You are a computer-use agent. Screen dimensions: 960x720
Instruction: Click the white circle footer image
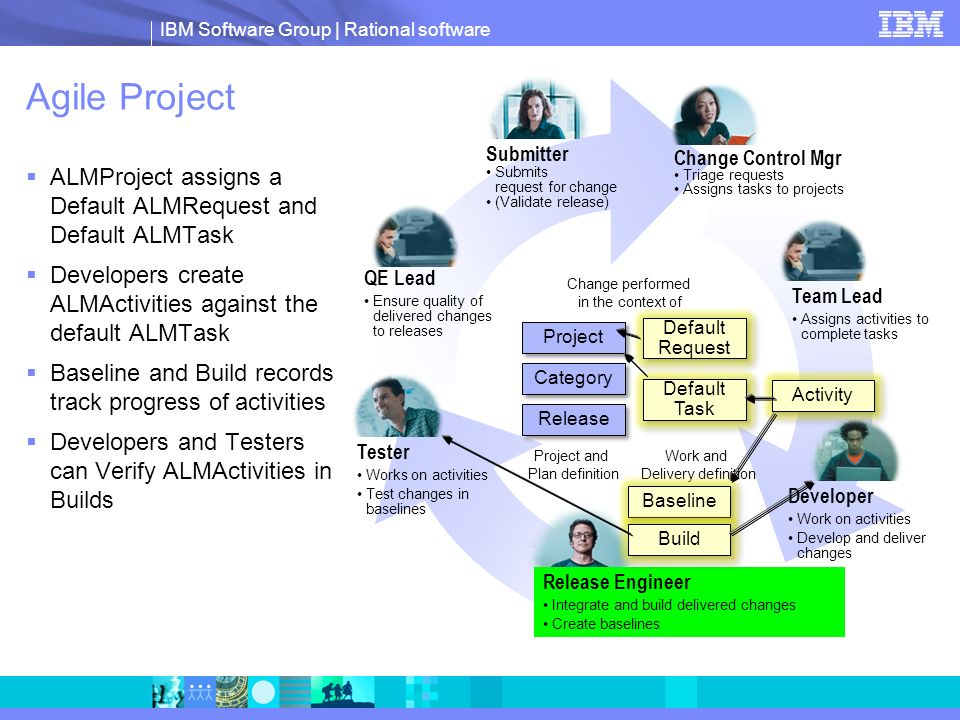[x=264, y=692]
